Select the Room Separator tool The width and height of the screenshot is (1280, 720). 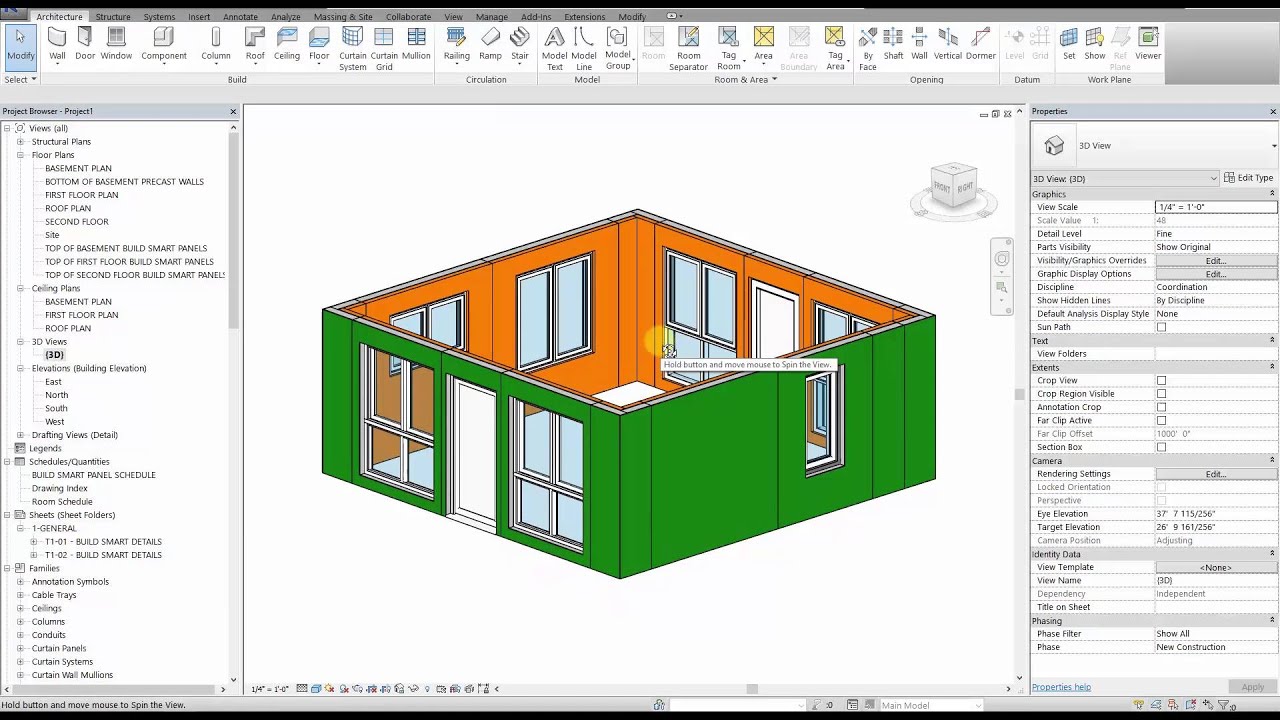click(x=688, y=49)
